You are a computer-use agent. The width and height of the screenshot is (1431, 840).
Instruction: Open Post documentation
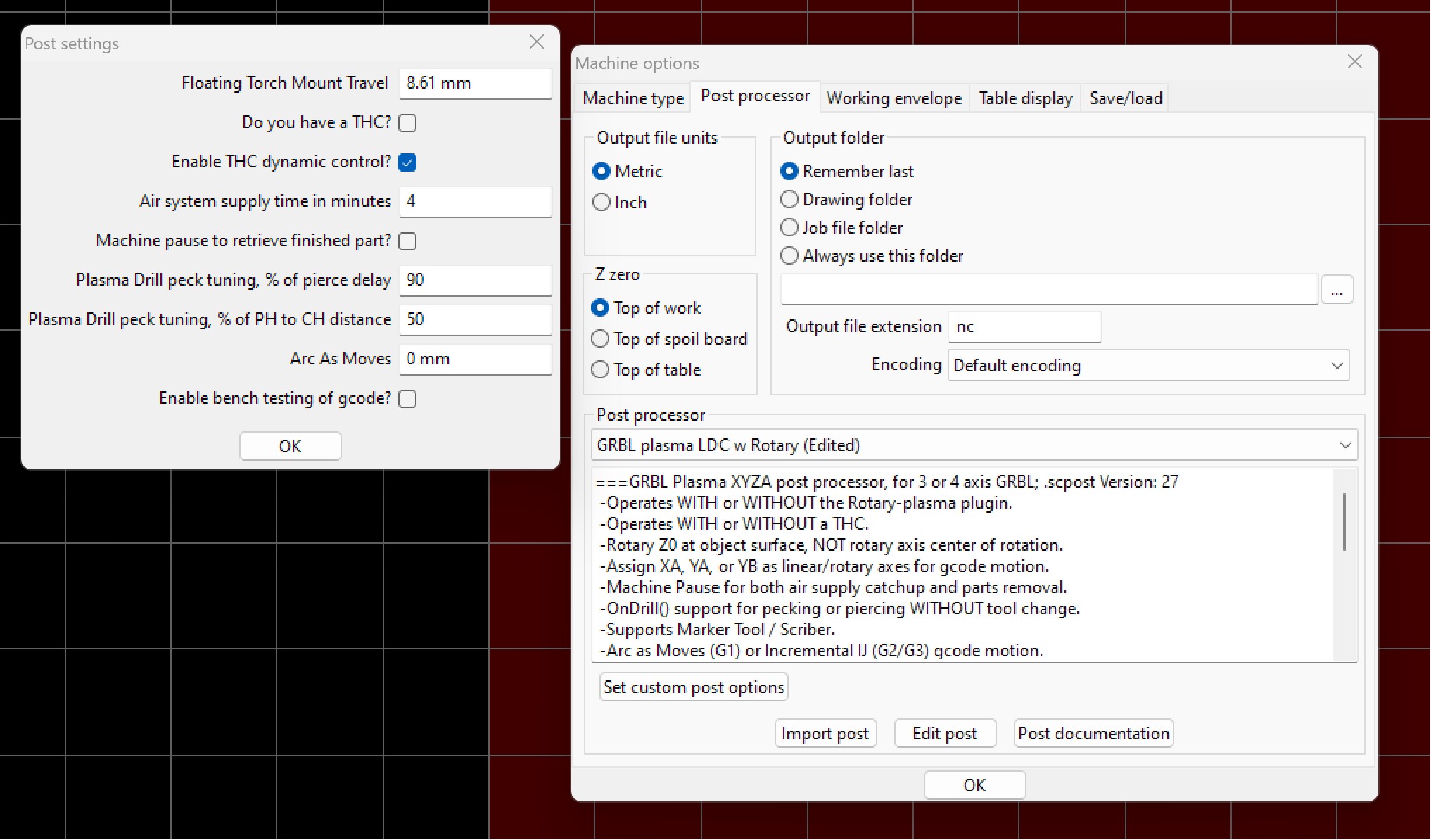1093,734
